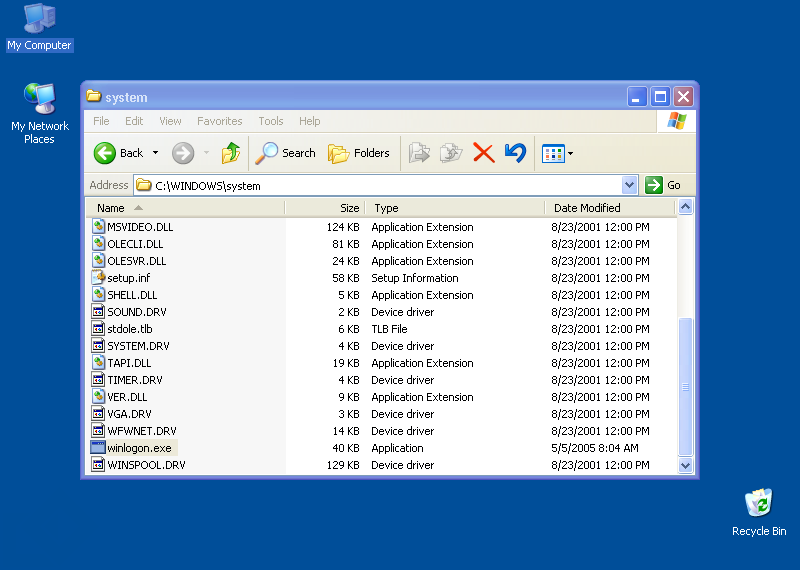800x570 pixels.
Task: Click the 129 KB size value
Action: [x=343, y=465]
